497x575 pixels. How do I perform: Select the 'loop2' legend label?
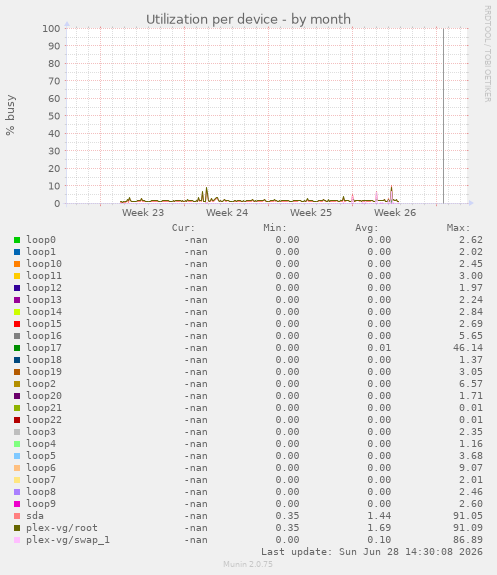point(41,384)
